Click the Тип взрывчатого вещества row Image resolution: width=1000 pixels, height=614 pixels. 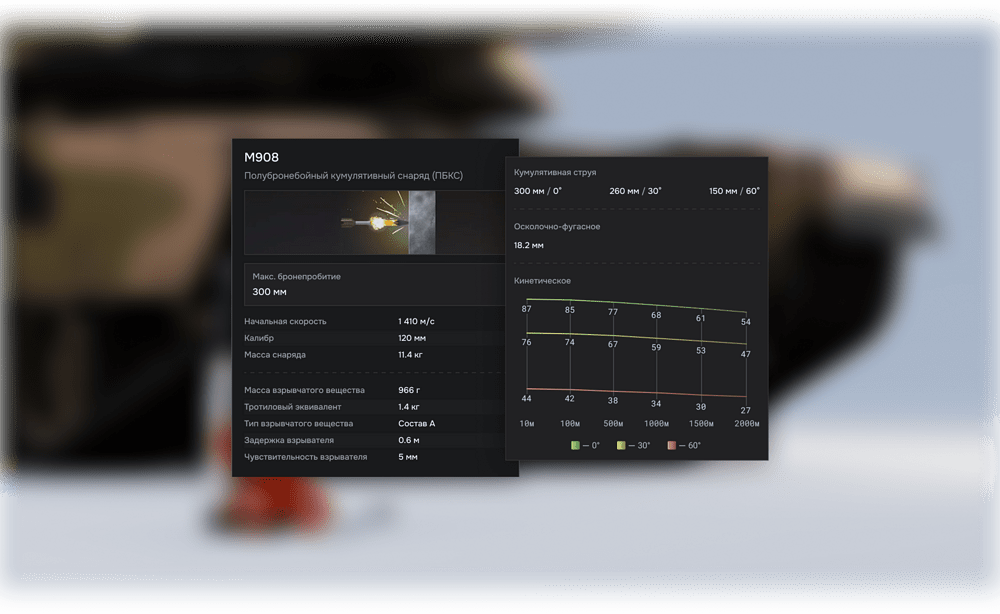point(375,423)
